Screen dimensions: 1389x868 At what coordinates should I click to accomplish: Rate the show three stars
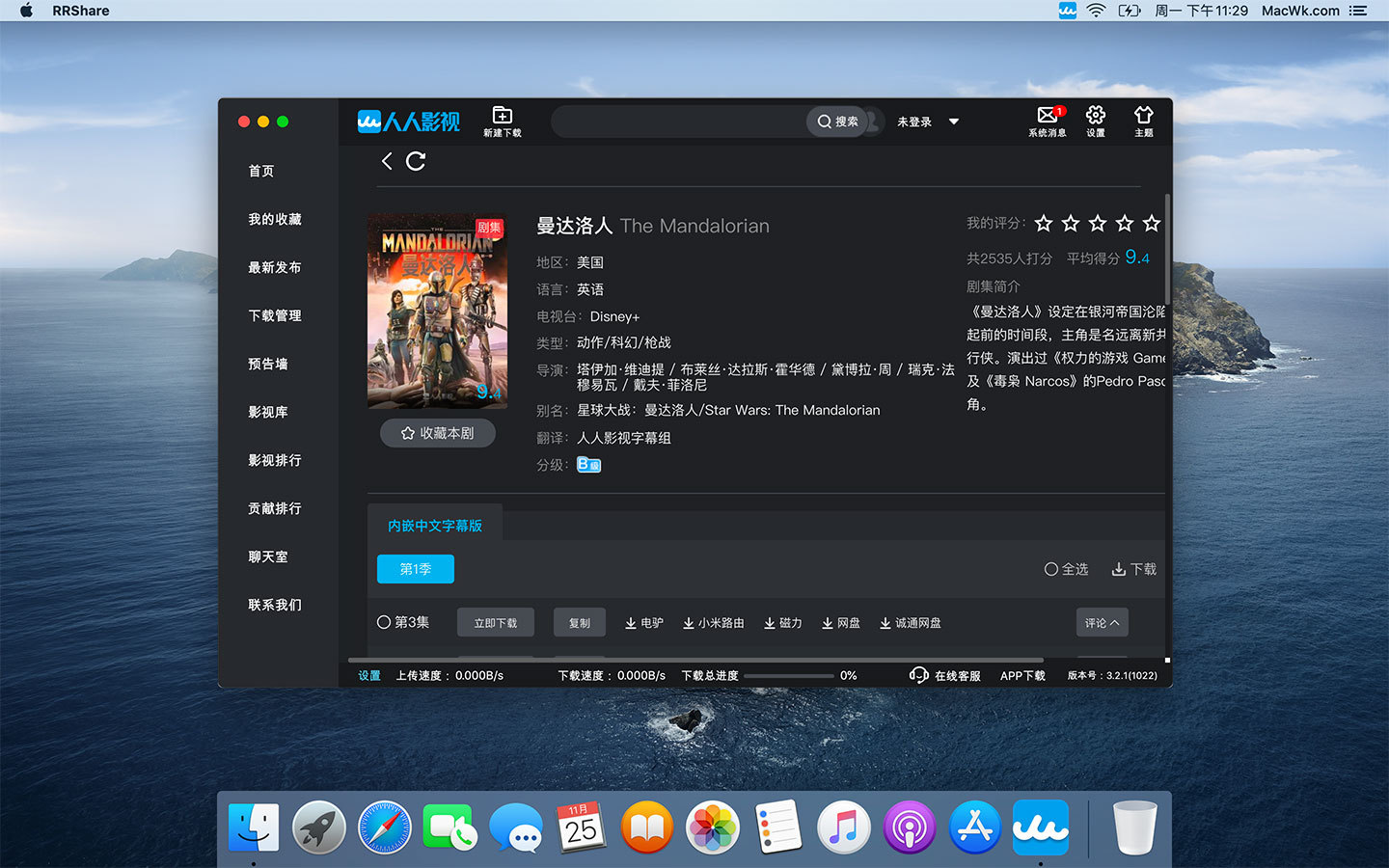[1098, 224]
